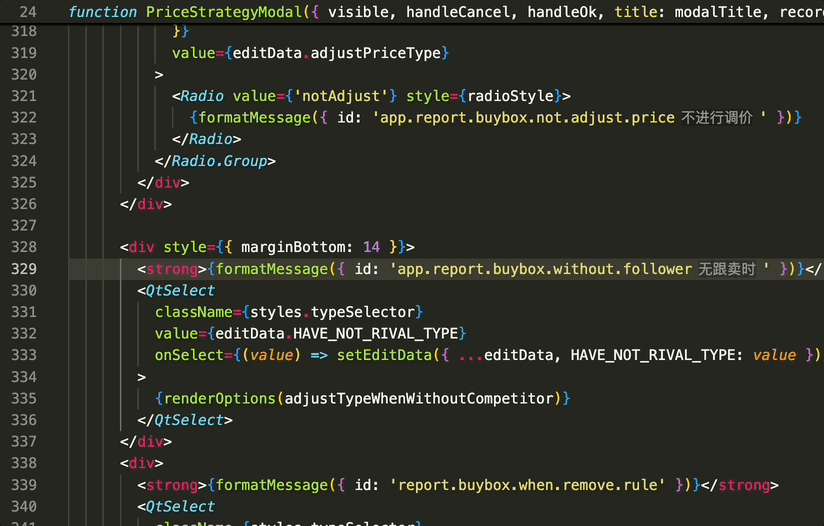Click the inline hint 无跟卖时
Image resolution: width=824 pixels, height=526 pixels.
[727, 269]
